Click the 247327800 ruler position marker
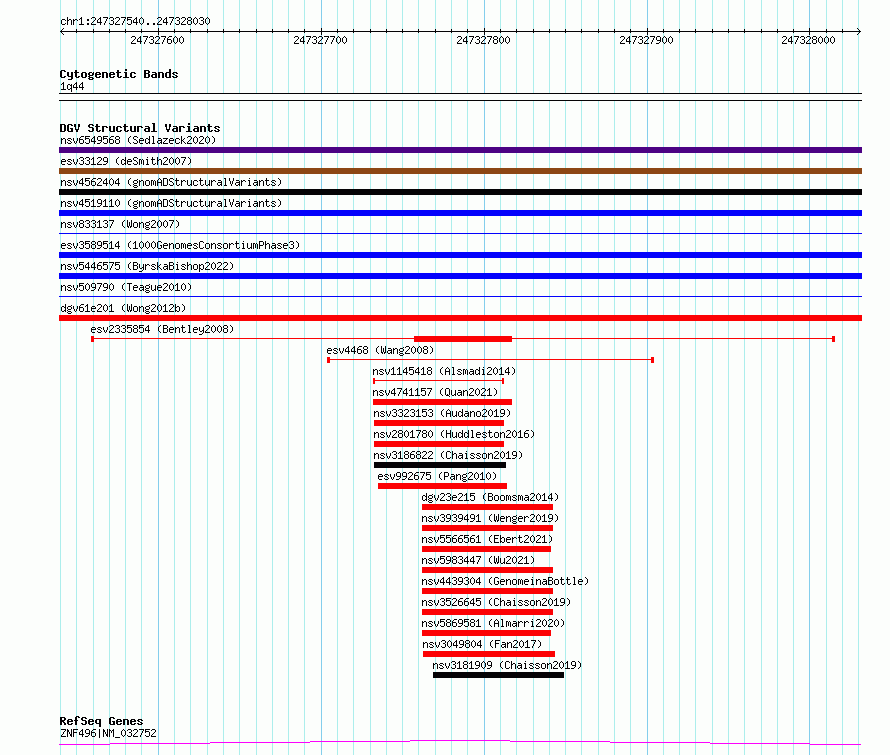Viewport: 890px width, 755px height. click(483, 41)
